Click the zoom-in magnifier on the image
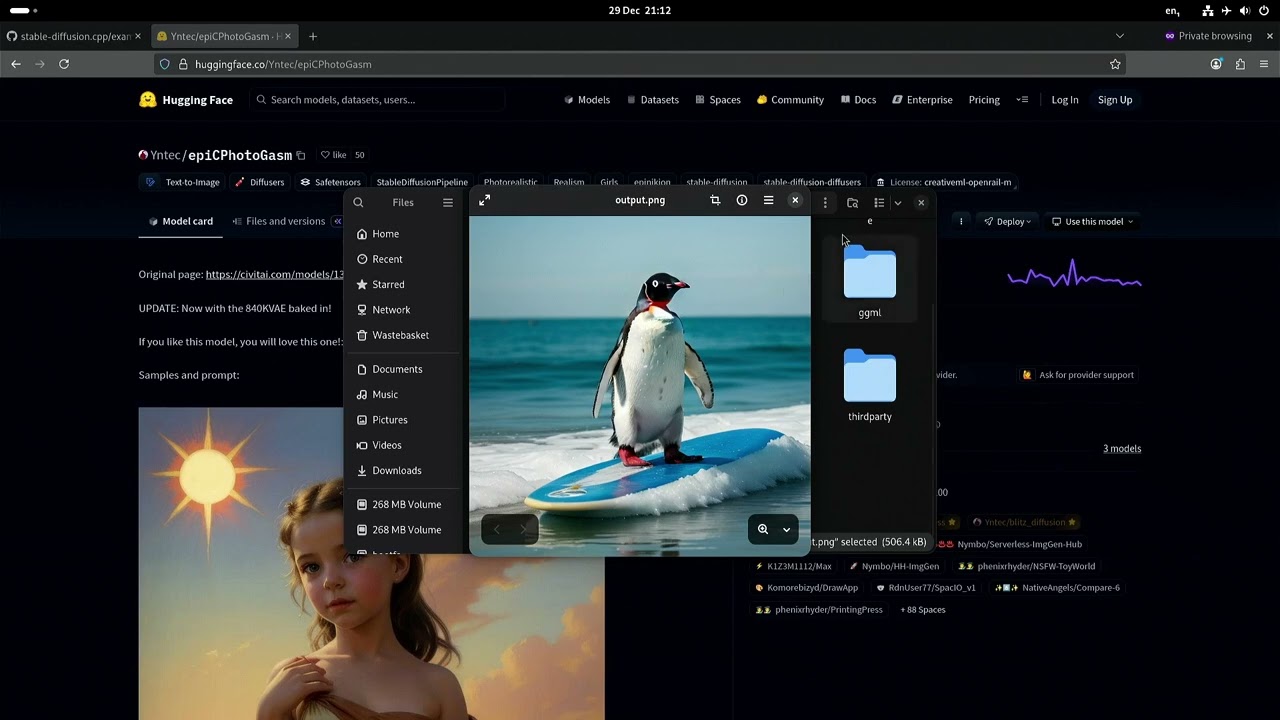Screen dimensions: 1280x720 point(763,530)
